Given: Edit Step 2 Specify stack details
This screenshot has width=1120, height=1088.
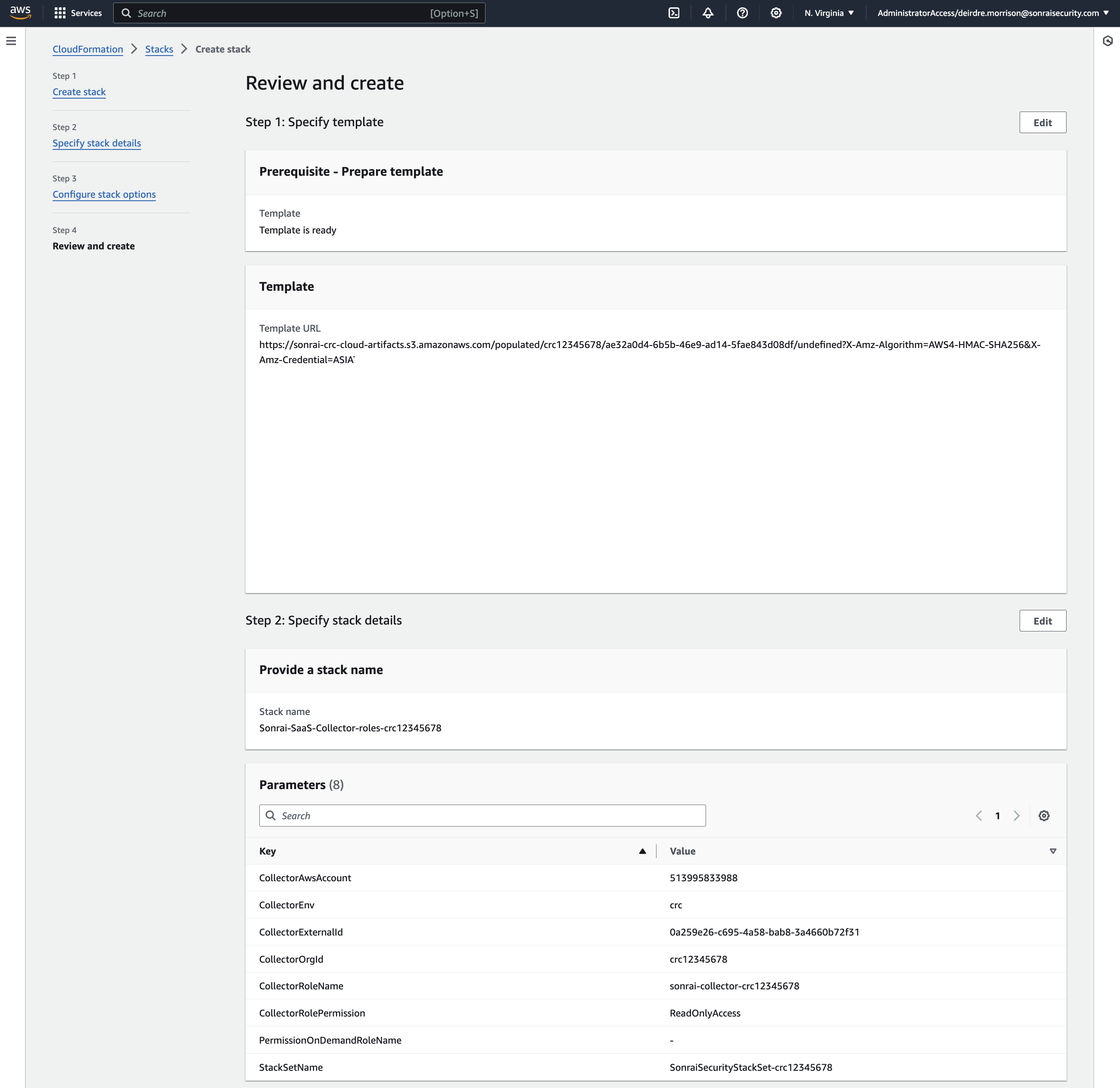Looking at the screenshot, I should [1042, 621].
